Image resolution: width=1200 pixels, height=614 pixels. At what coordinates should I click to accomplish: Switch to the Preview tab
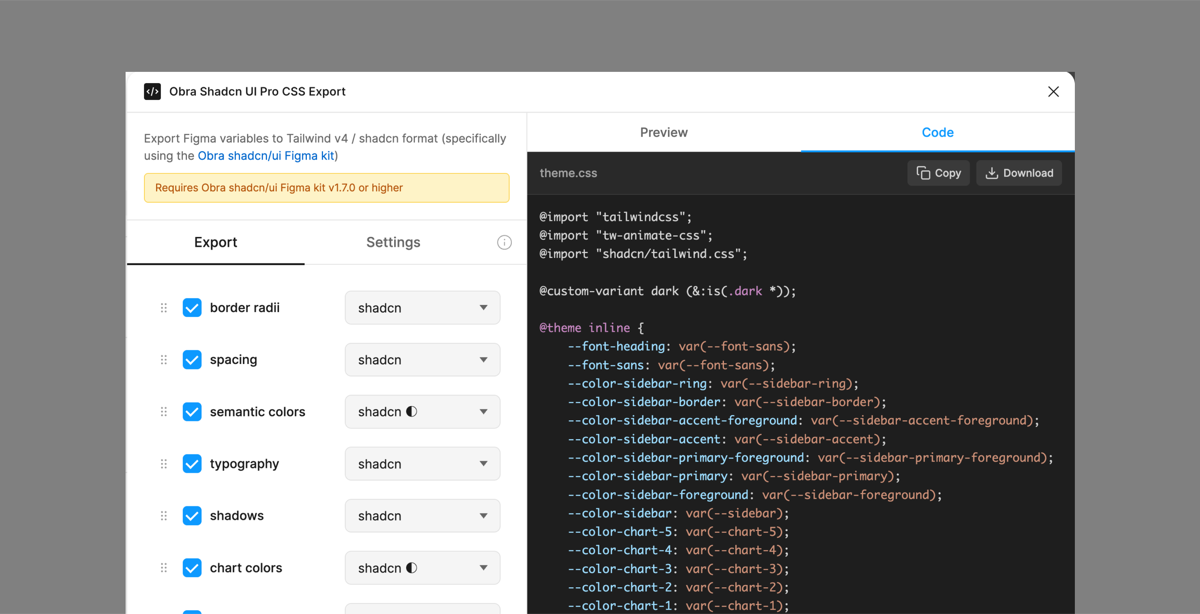tap(662, 132)
